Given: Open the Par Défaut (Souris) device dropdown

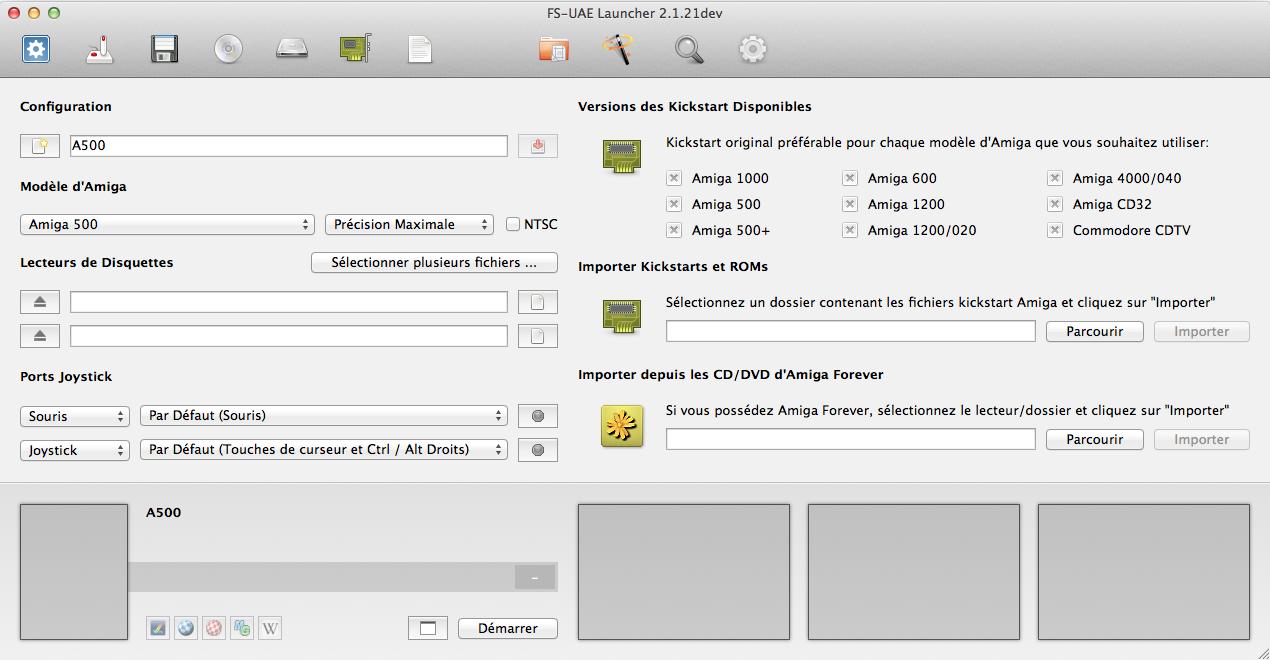Looking at the screenshot, I should (324, 416).
